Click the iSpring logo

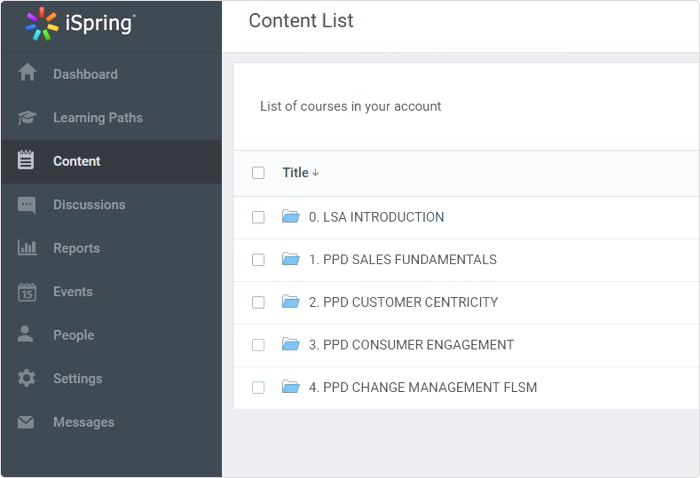pyautogui.click(x=80, y=23)
